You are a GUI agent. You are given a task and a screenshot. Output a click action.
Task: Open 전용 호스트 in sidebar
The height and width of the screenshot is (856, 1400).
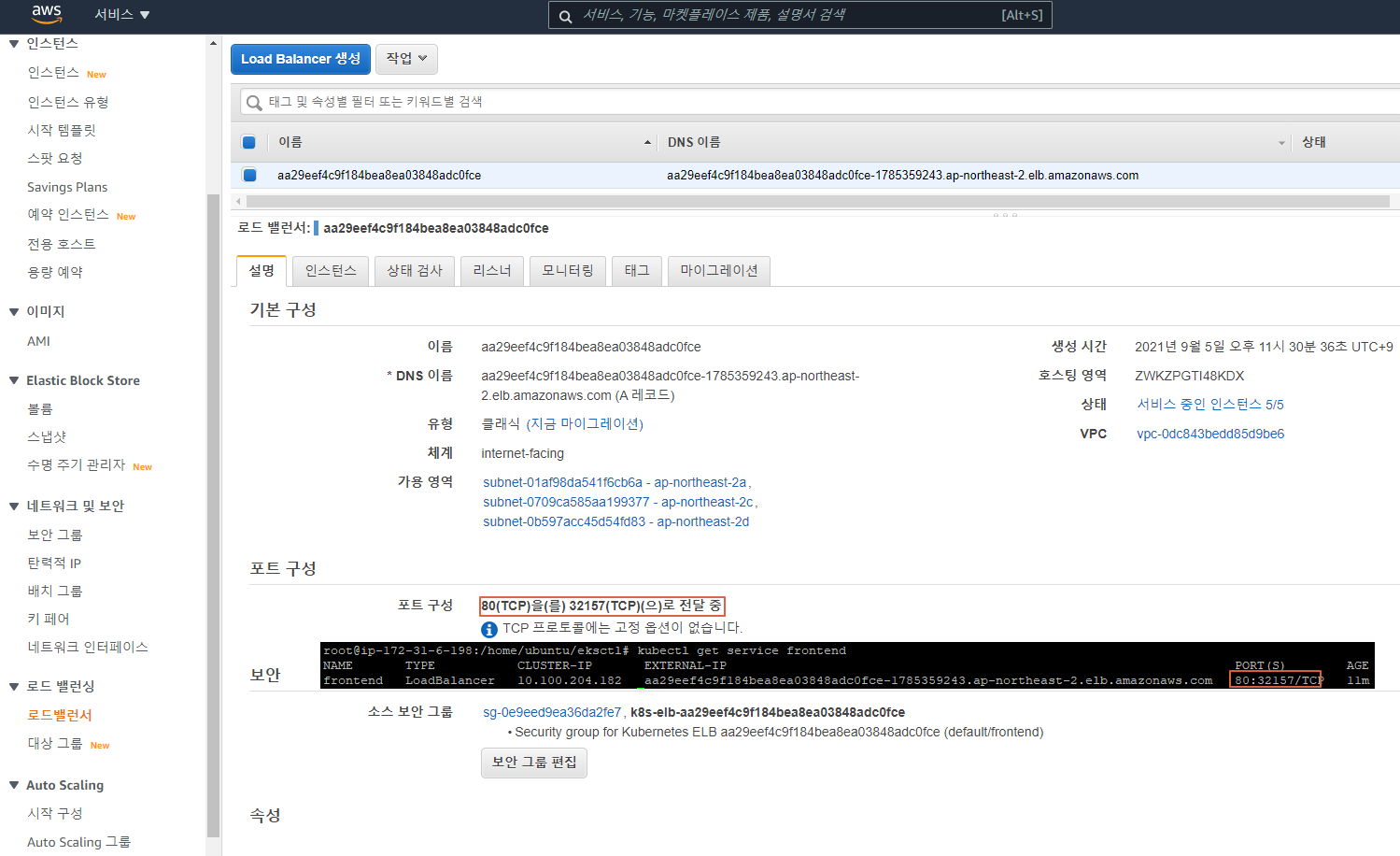pyautogui.click(x=62, y=244)
